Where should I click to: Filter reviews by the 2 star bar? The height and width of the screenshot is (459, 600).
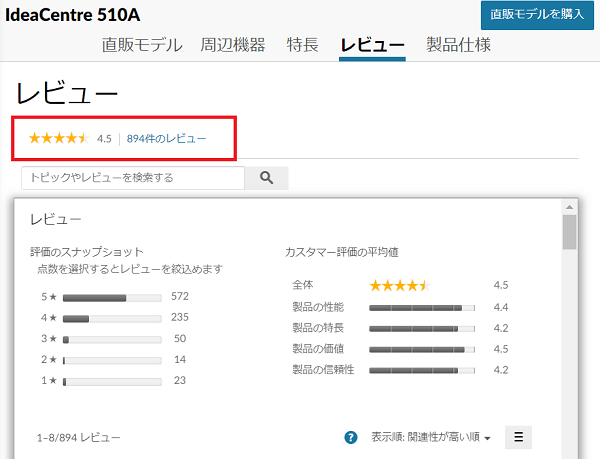(112, 360)
